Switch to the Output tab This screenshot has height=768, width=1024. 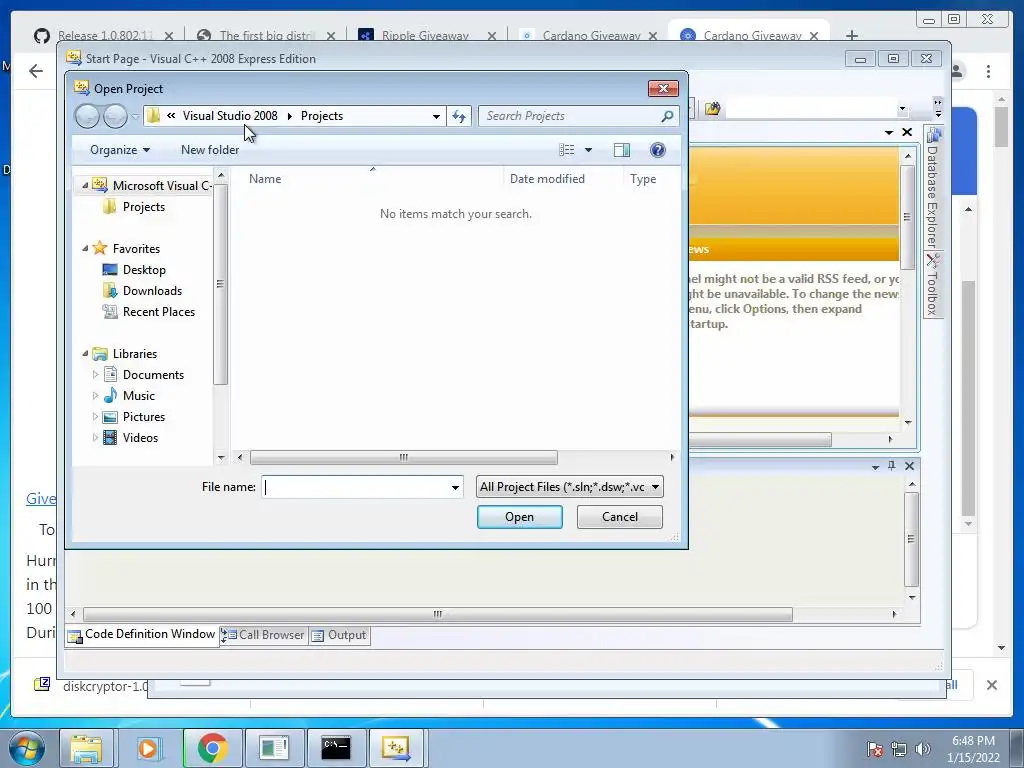340,635
